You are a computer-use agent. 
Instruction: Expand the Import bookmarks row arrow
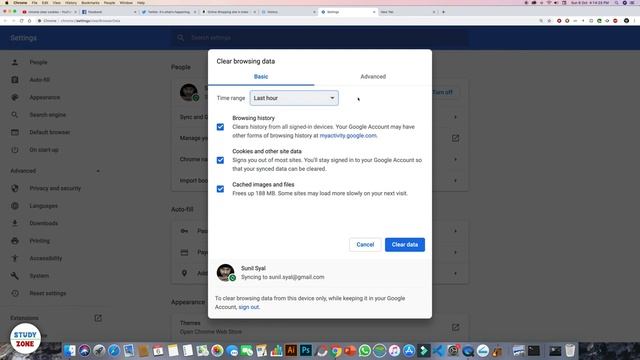(x=456, y=180)
